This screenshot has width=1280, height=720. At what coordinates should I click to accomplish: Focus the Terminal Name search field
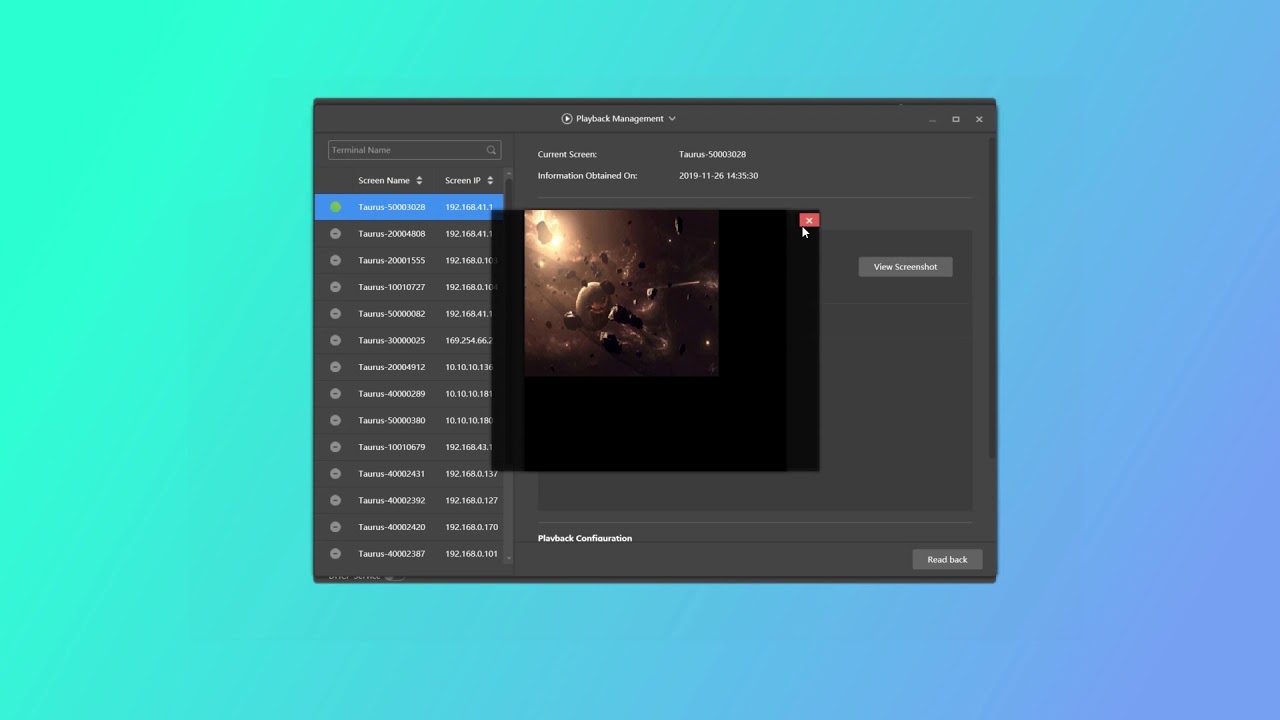(x=414, y=150)
